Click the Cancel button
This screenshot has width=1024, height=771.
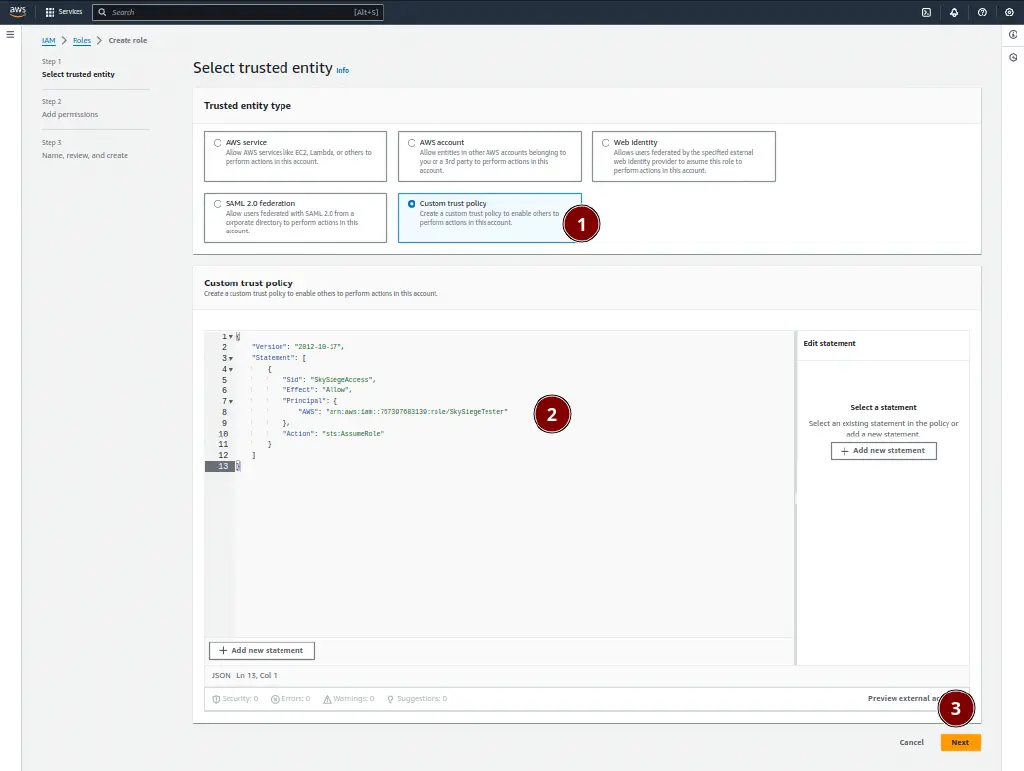[x=911, y=742]
